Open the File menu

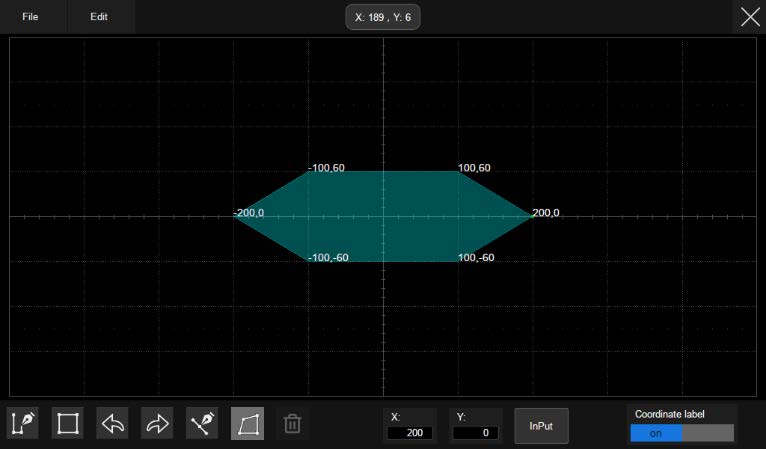pos(30,17)
